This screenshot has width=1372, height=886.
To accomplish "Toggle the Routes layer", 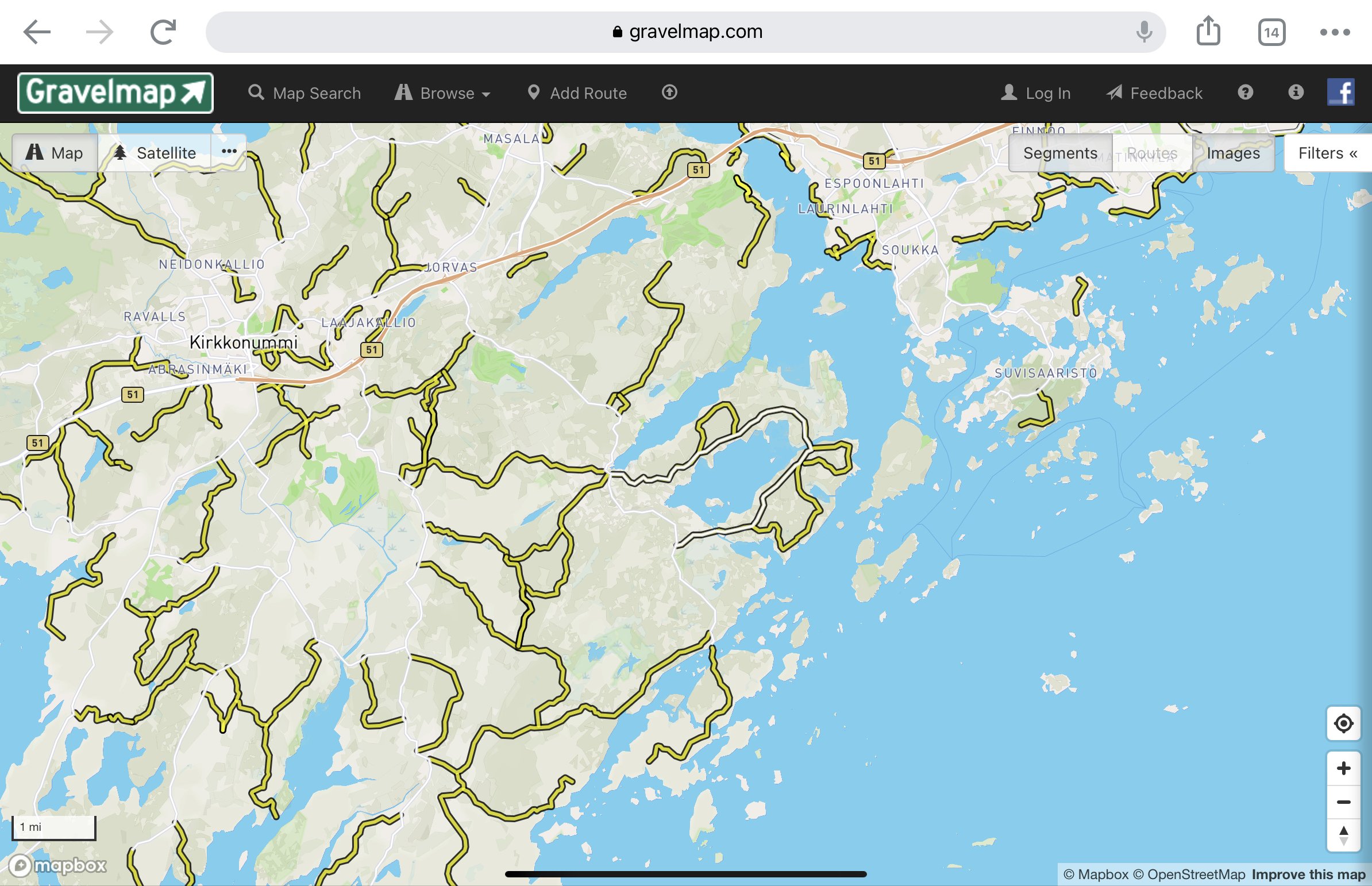I will click(x=1152, y=153).
